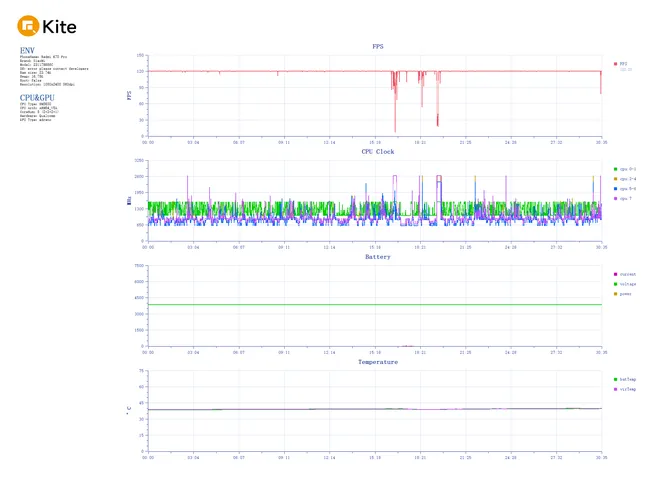Viewport: 670px width, 497px height.
Task: Click the ENV section heading
Action: [x=26, y=50]
